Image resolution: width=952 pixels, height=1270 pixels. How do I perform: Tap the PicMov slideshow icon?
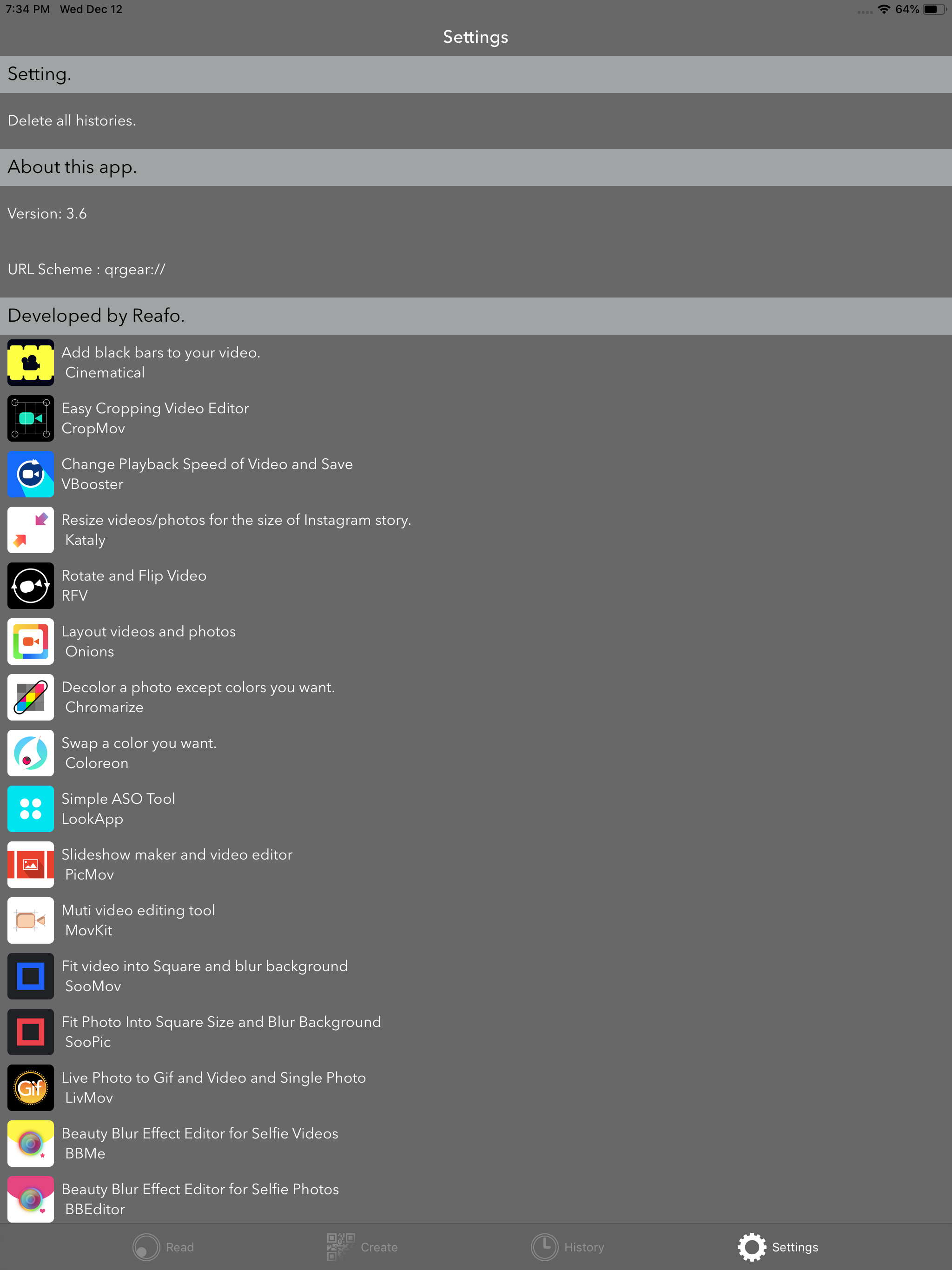tap(30, 864)
